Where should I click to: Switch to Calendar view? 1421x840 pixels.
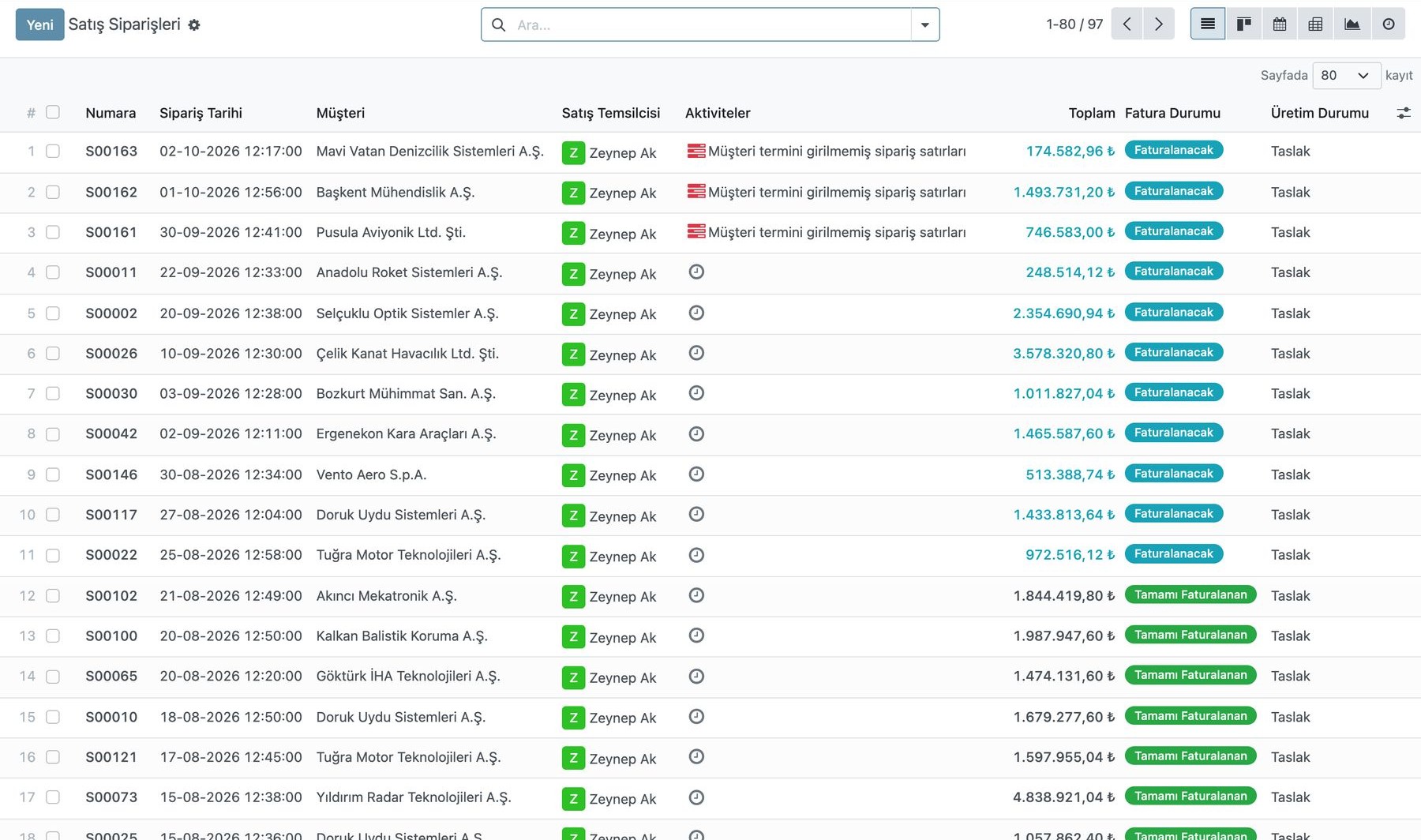click(x=1280, y=24)
